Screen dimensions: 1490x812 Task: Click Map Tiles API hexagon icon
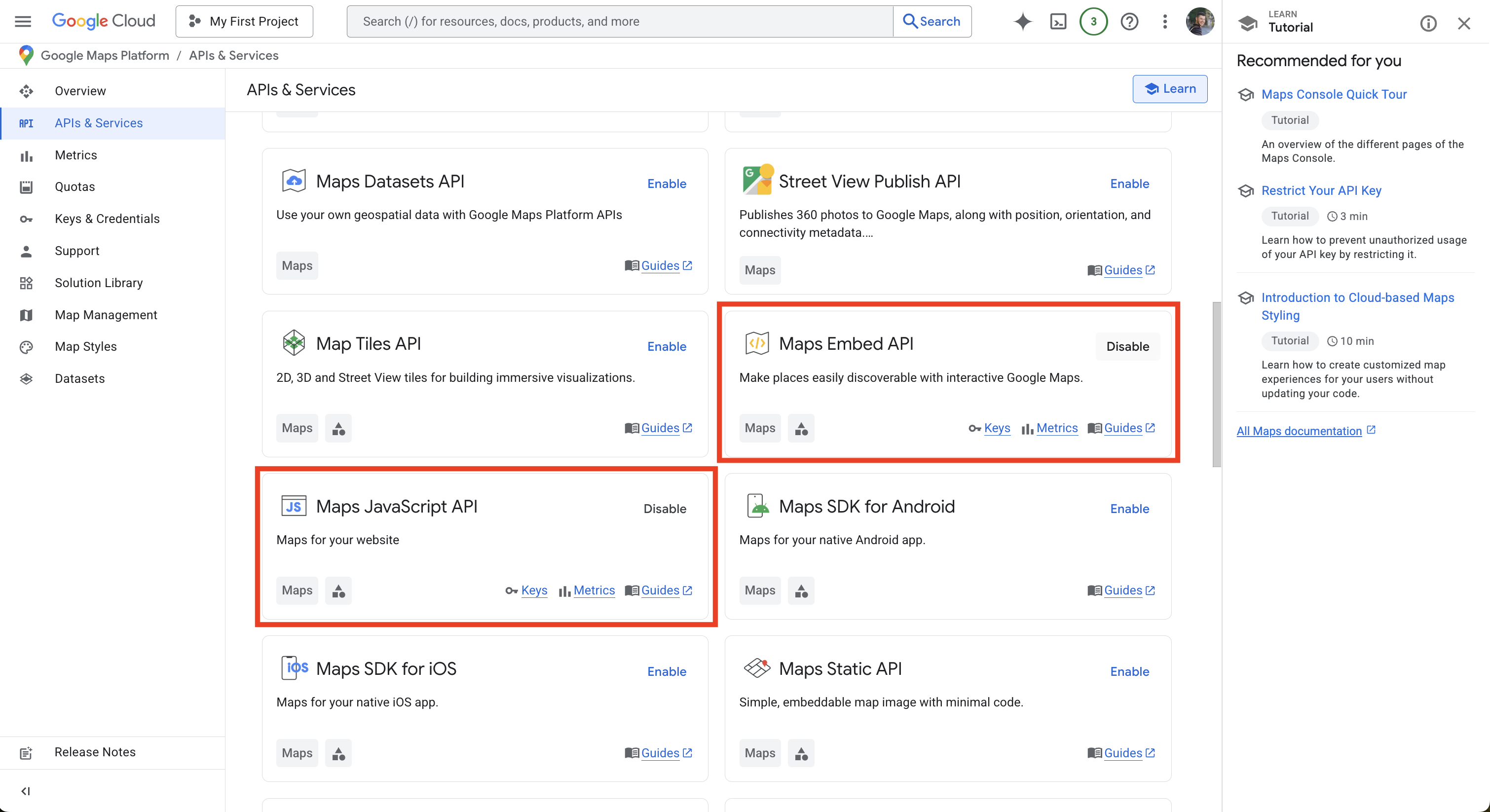pyautogui.click(x=294, y=343)
